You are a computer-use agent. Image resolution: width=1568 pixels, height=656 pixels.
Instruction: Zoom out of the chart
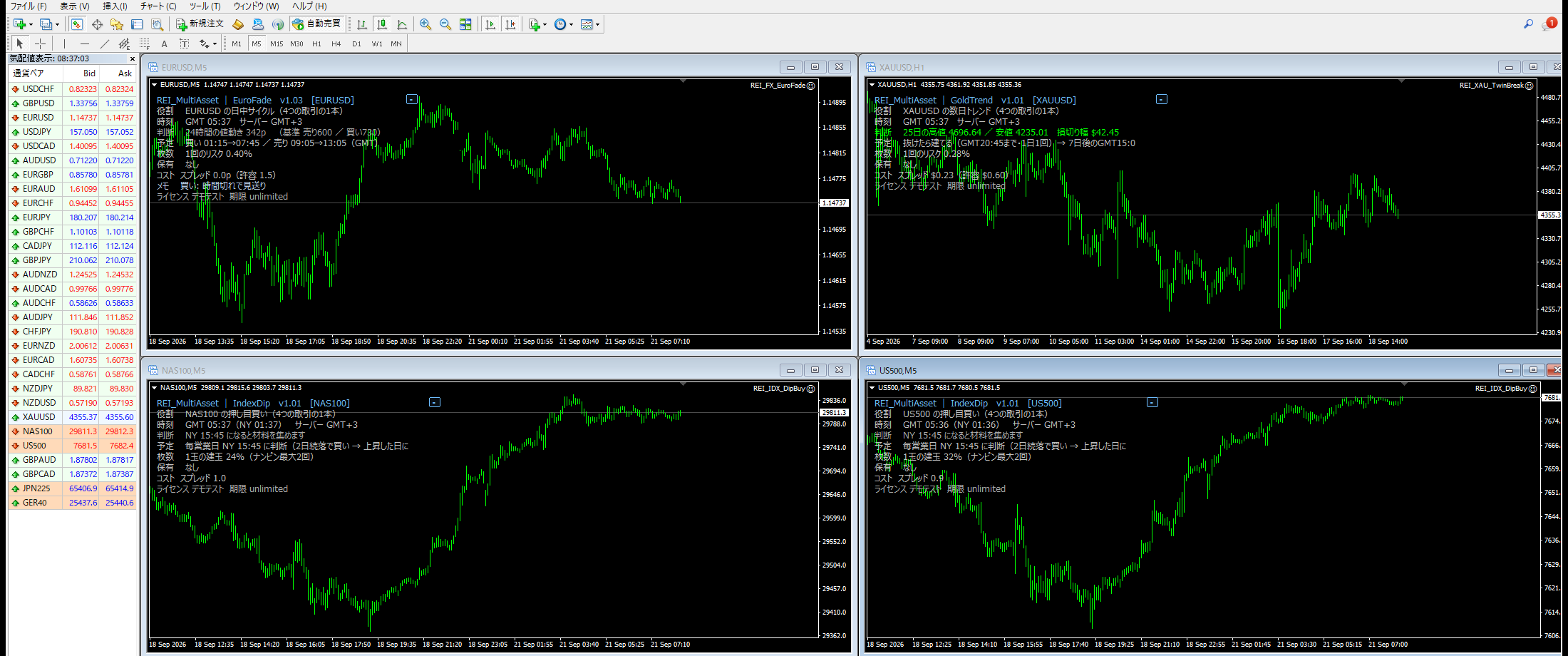point(445,24)
